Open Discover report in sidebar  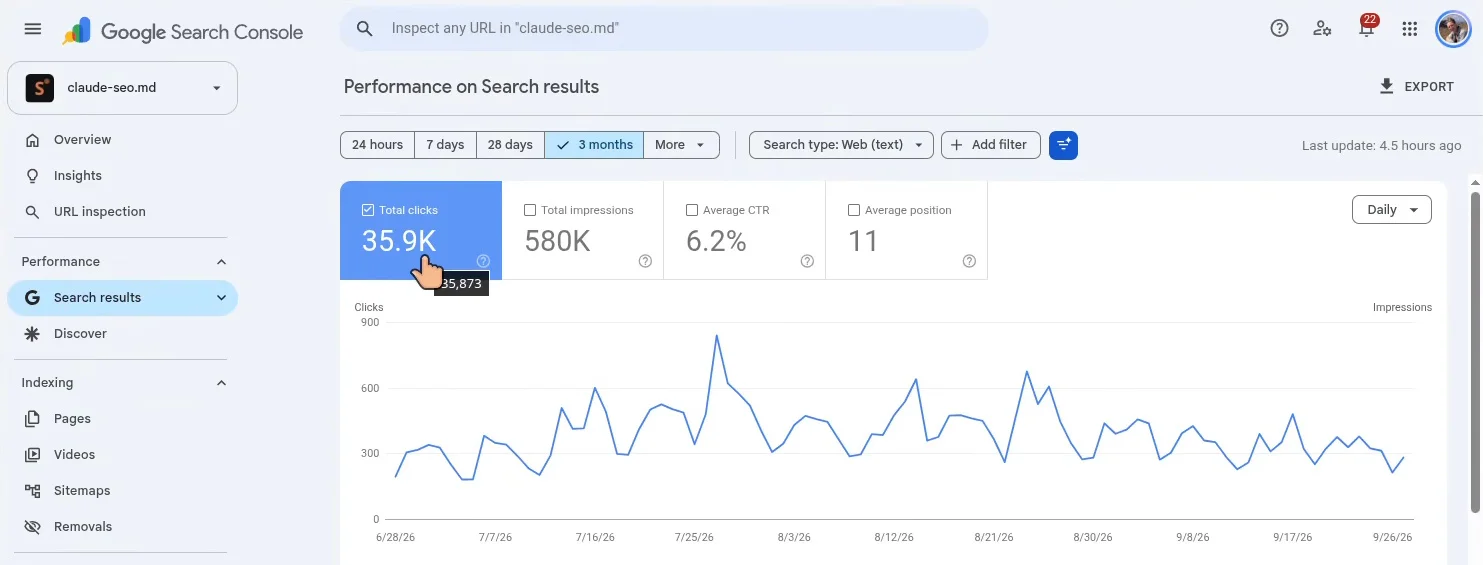tap(122, 334)
